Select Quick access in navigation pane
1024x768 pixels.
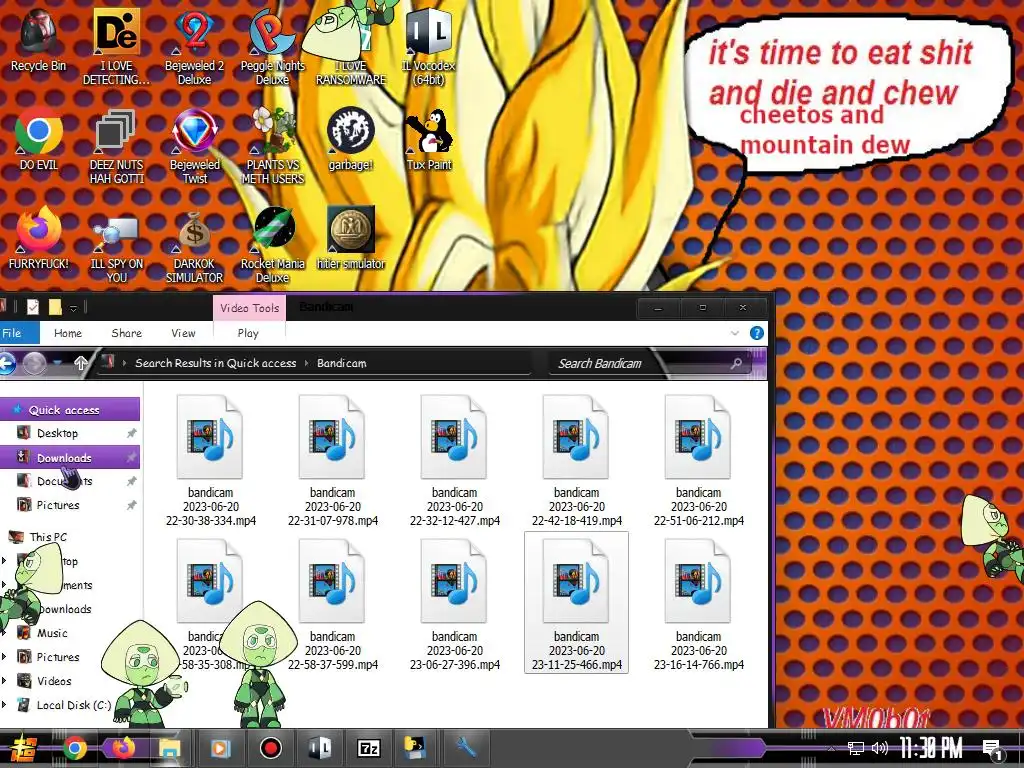point(70,410)
